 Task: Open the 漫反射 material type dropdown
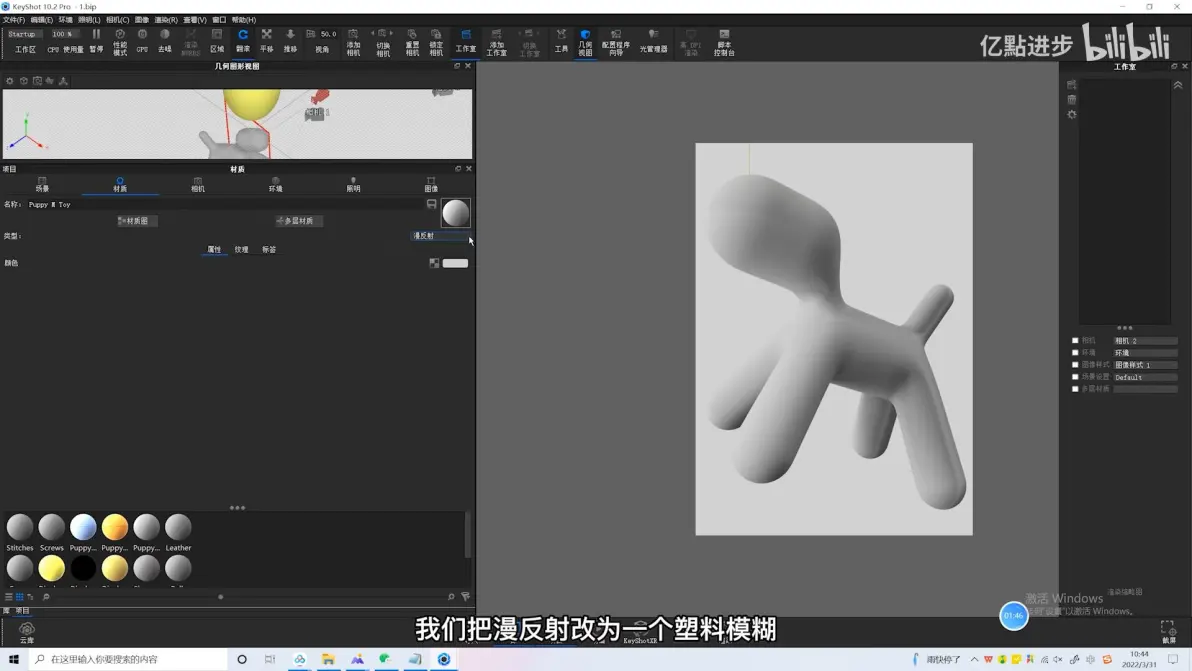tap(440, 236)
